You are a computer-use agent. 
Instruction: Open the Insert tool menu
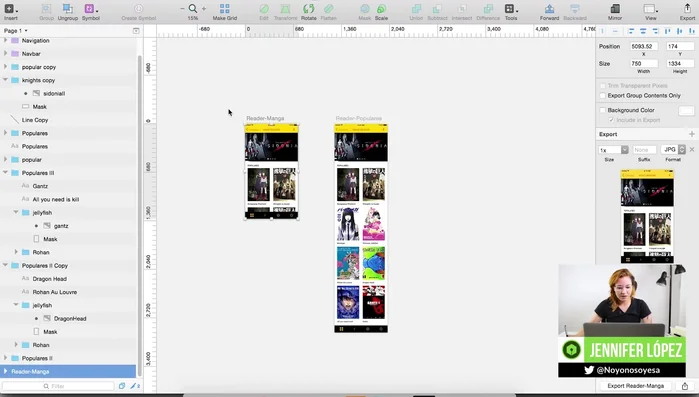pos(11,12)
